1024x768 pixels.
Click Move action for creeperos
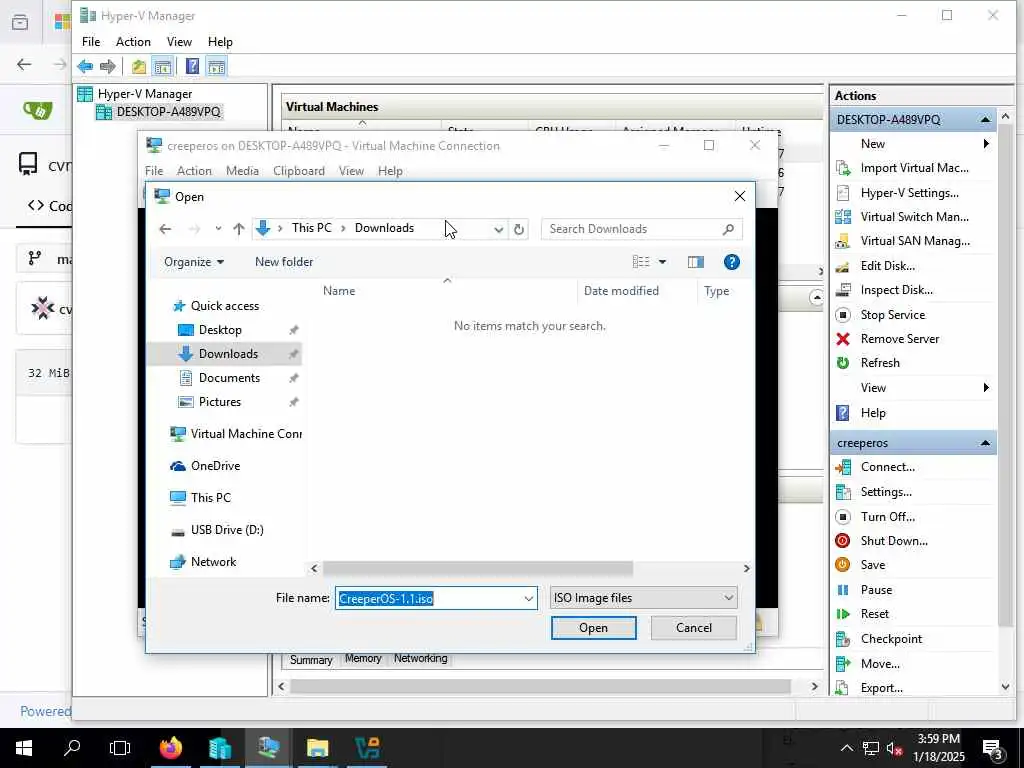tap(879, 664)
